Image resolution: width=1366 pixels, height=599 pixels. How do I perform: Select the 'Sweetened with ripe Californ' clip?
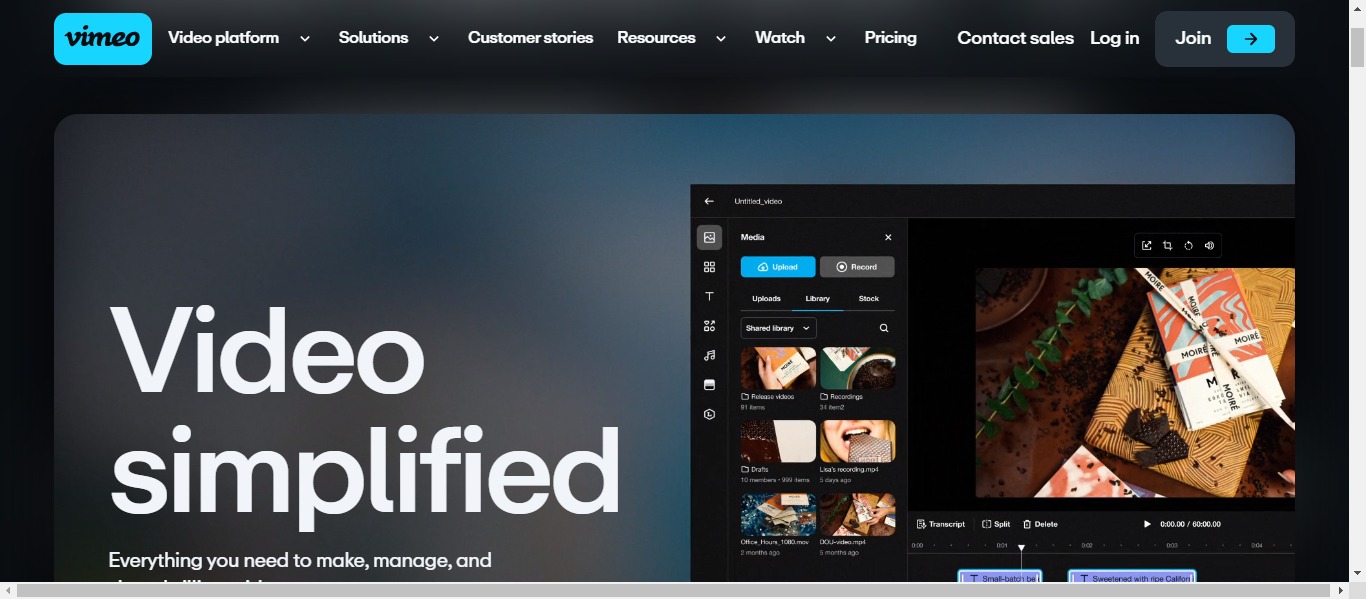point(1132,577)
